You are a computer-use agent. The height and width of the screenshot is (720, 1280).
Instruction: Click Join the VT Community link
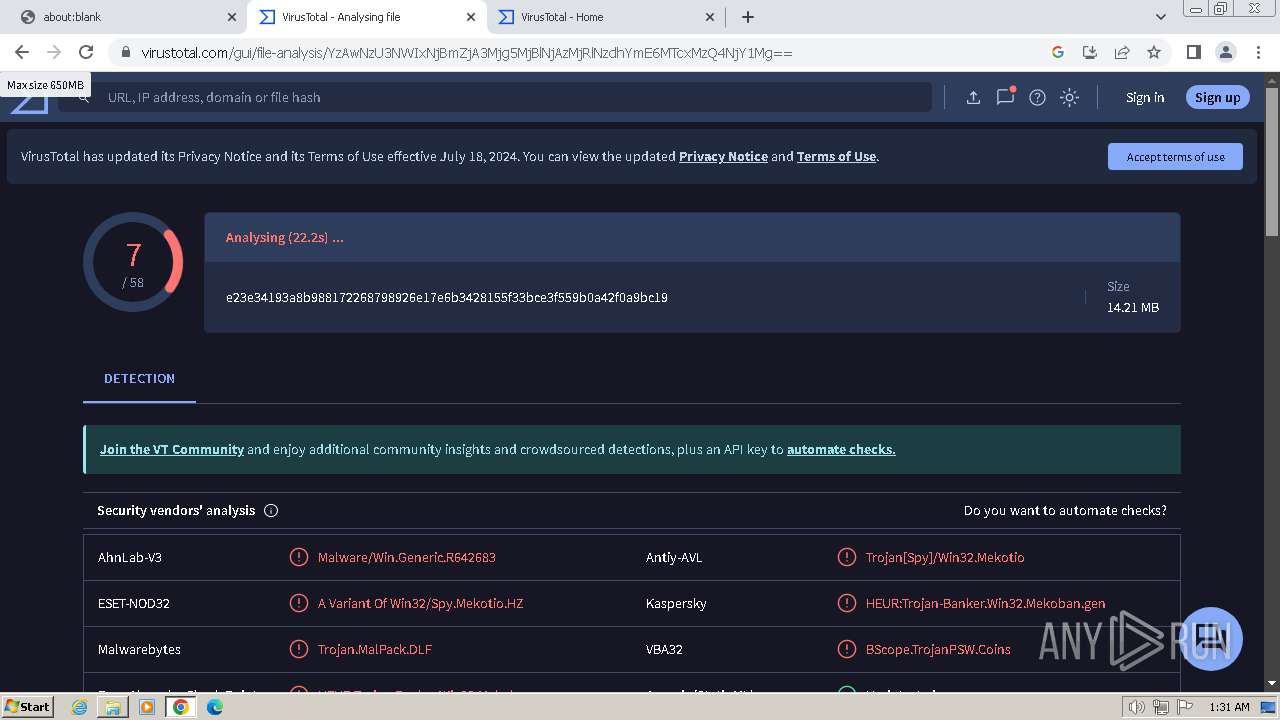pyautogui.click(x=172, y=449)
